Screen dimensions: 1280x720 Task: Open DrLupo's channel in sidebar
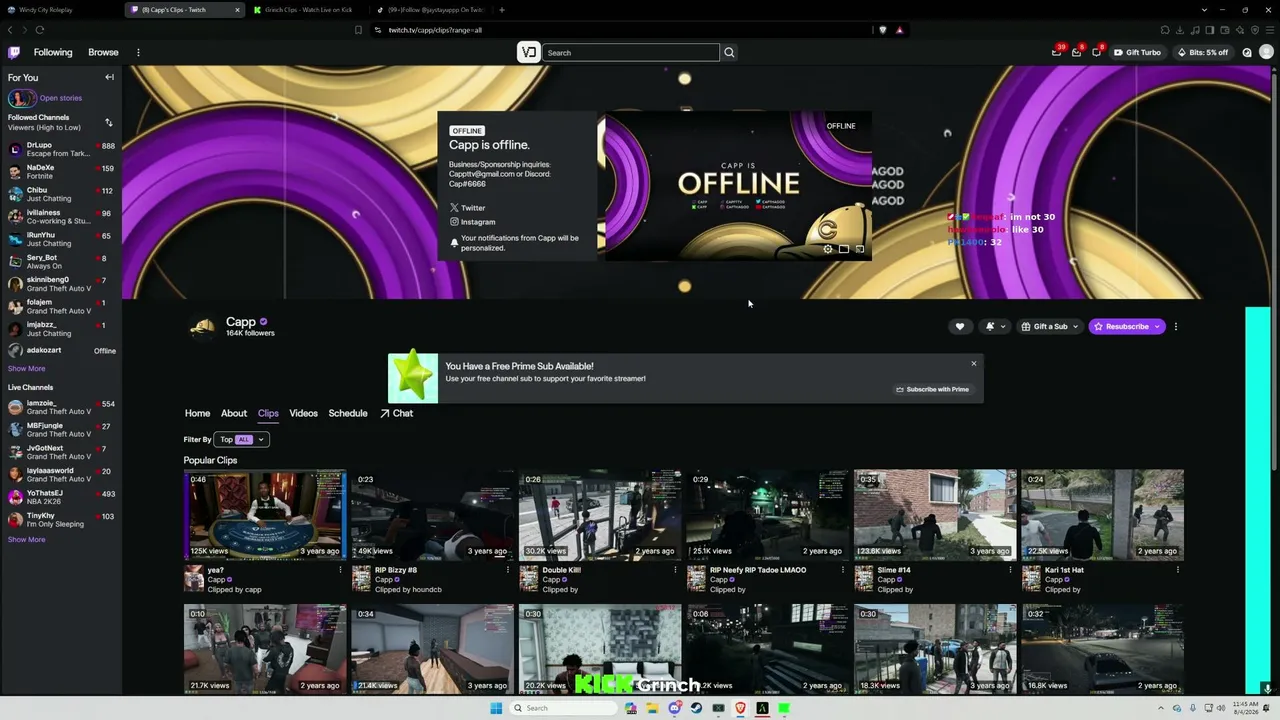pos(61,149)
